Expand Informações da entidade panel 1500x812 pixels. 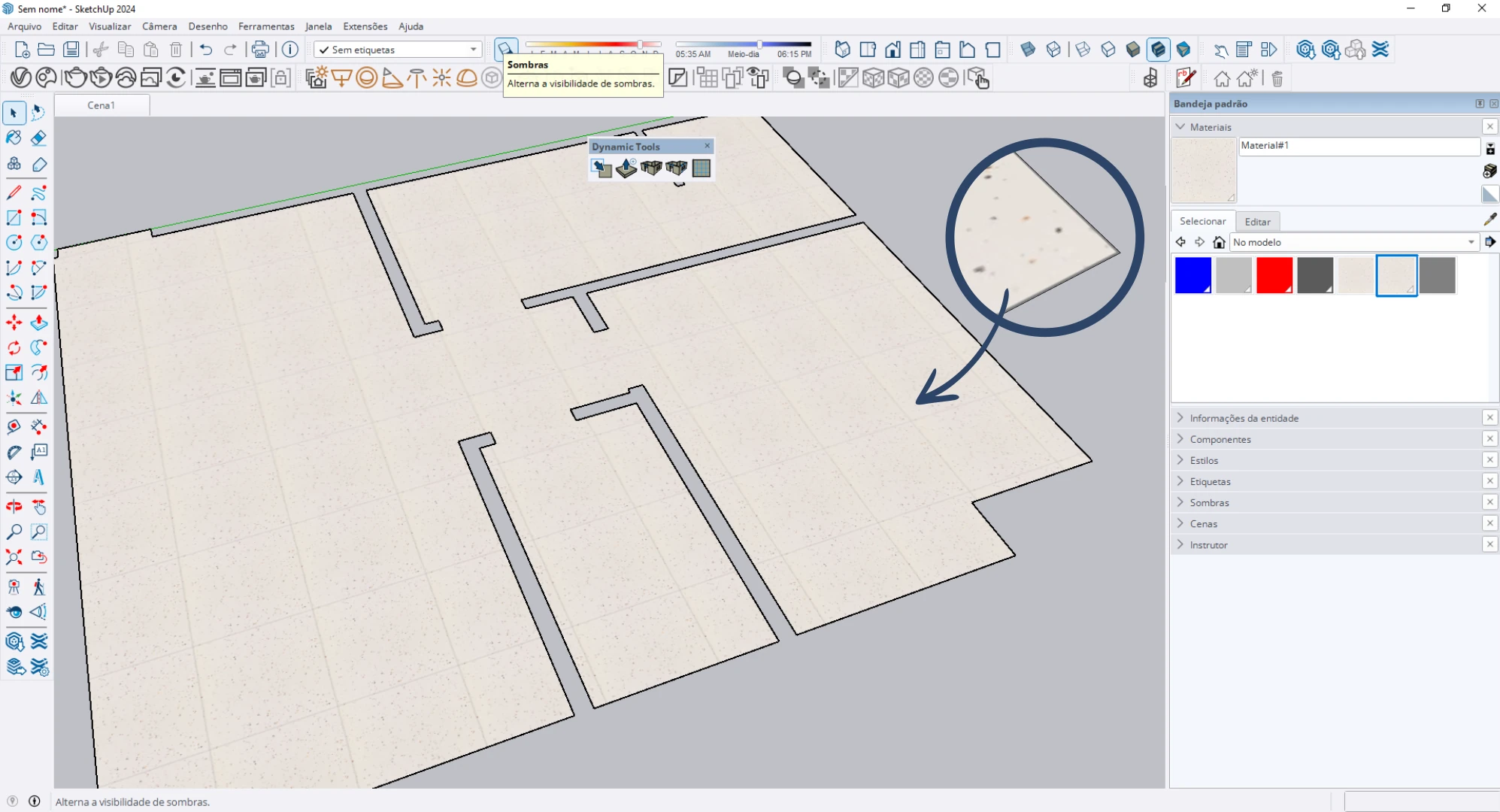[1244, 418]
